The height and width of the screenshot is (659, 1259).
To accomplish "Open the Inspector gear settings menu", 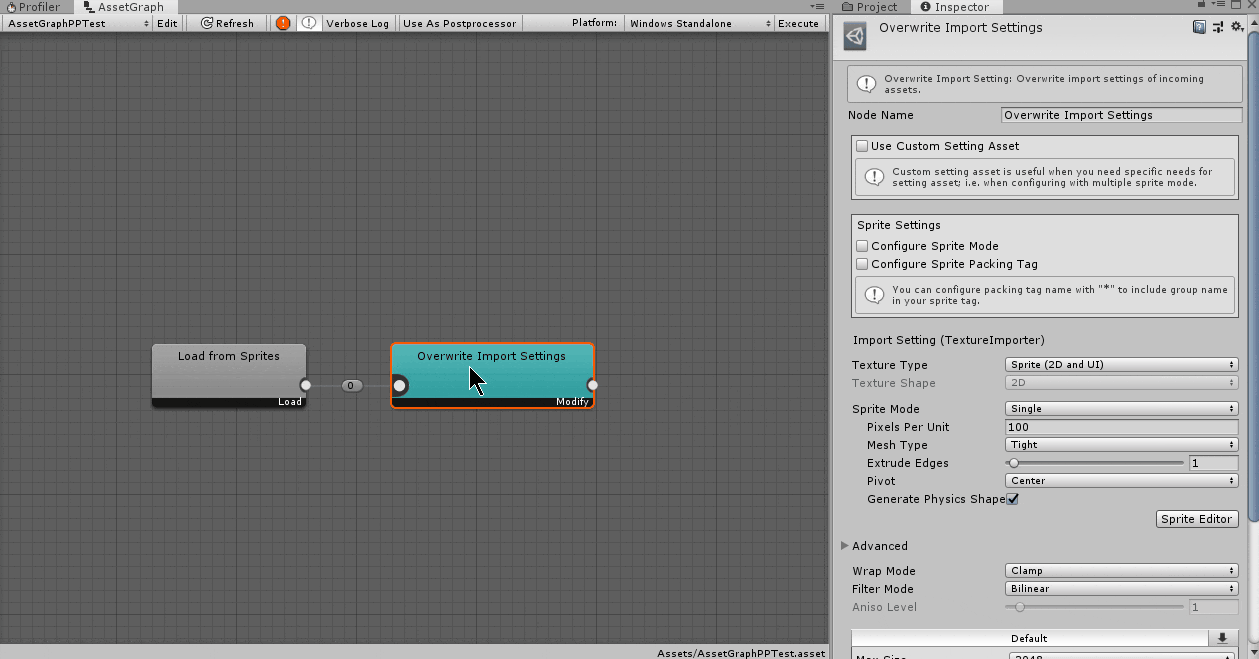I will coord(1237,28).
